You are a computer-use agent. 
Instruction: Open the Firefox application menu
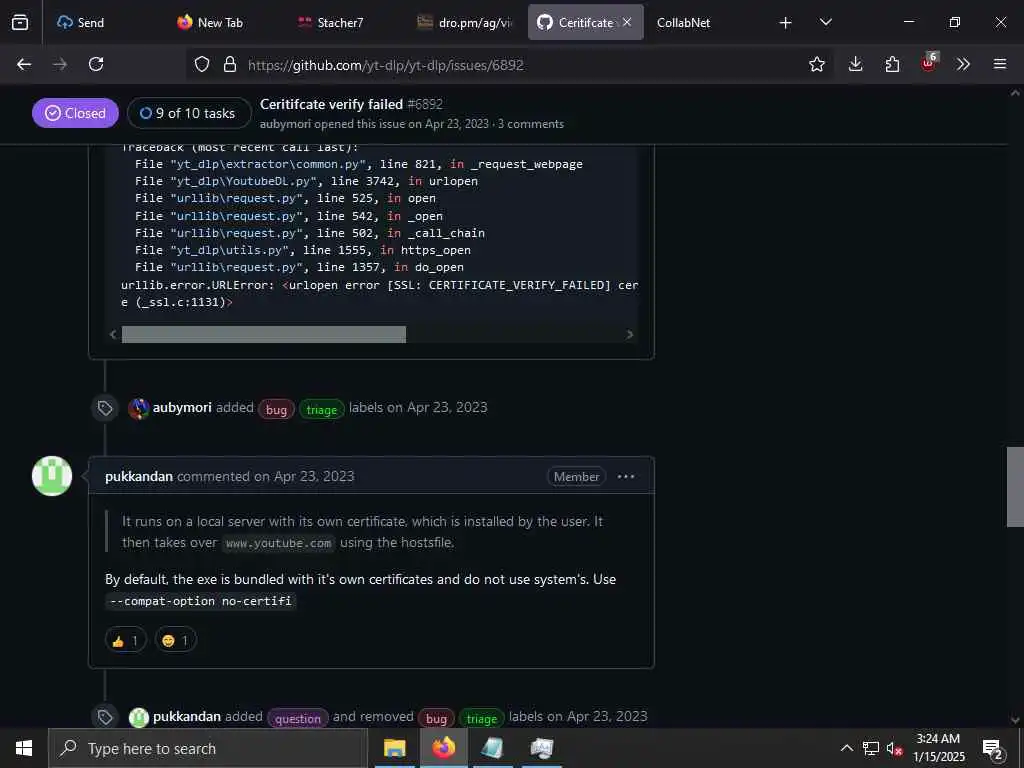click(1000, 64)
